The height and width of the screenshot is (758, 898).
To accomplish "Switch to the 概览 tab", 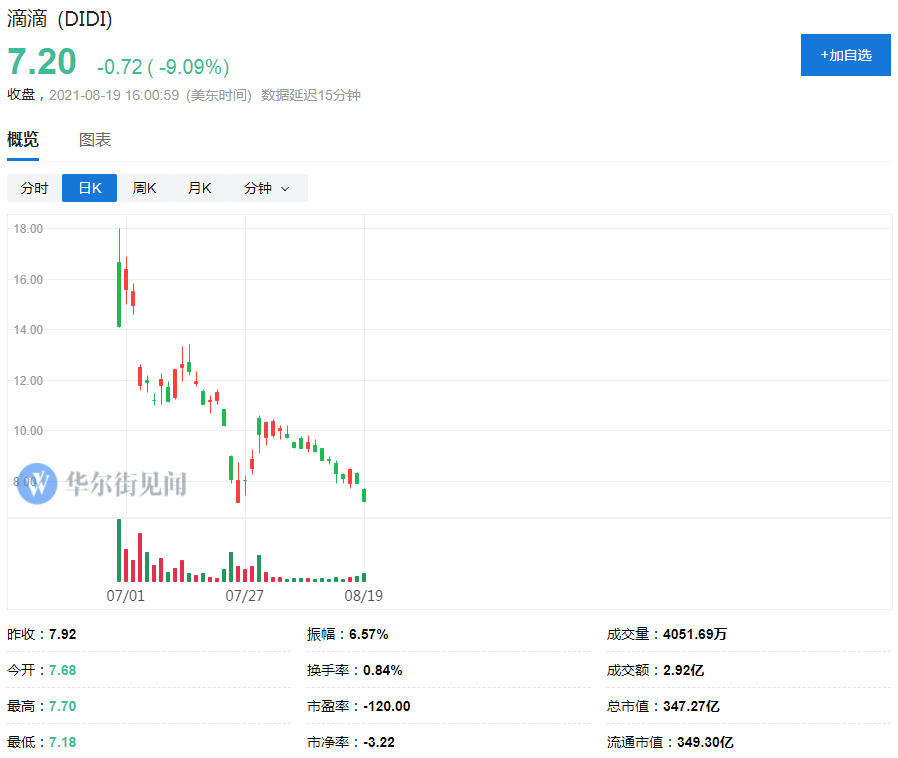I will point(23,140).
